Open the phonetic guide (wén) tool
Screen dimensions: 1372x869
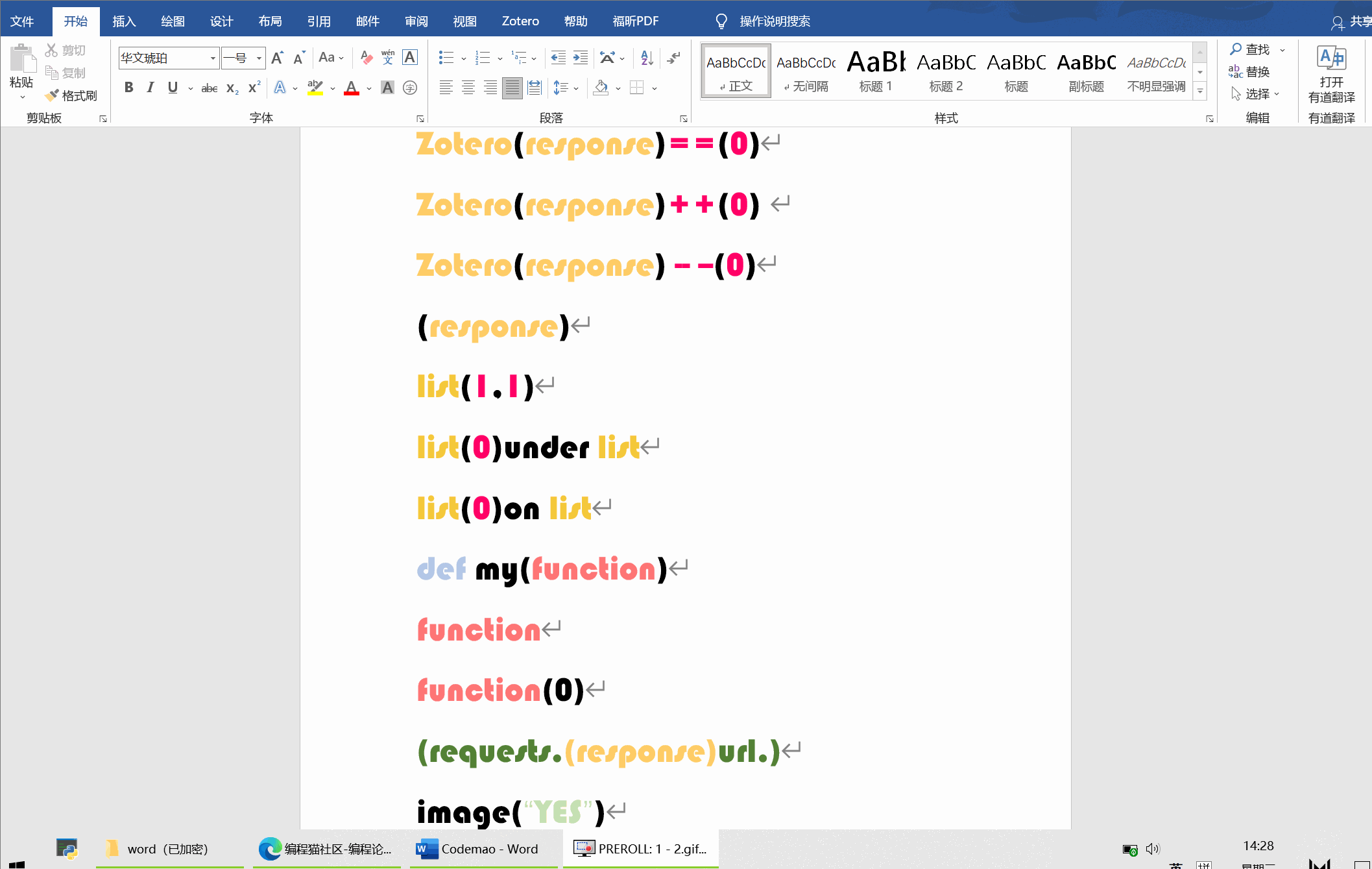tap(388, 58)
